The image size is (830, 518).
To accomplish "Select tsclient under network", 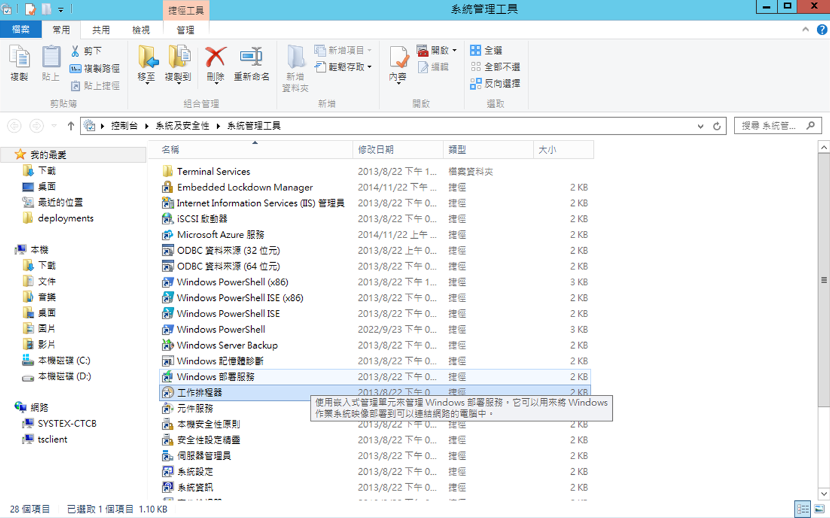I will click(45, 439).
